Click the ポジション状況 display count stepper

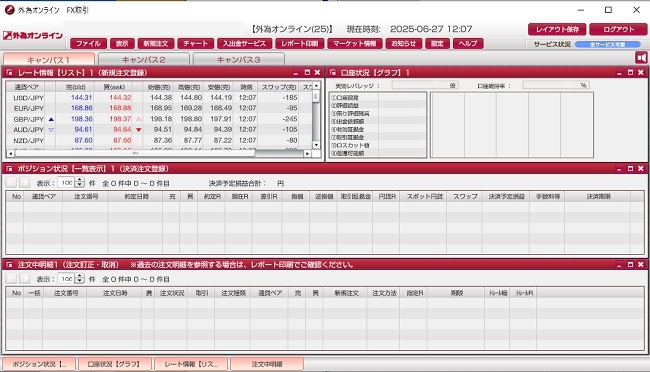point(80,182)
